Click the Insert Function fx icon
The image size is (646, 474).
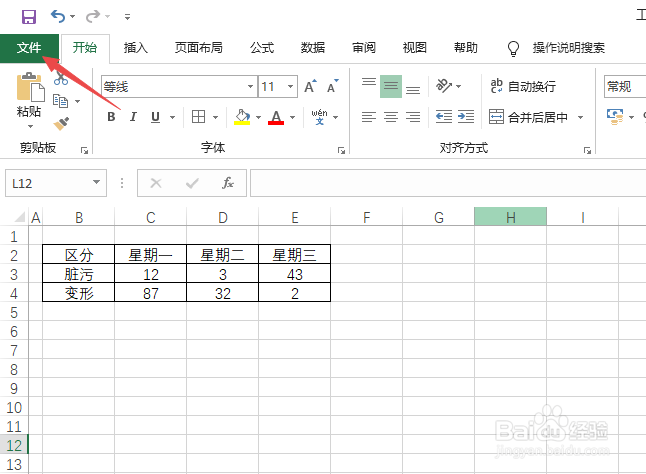[227, 183]
